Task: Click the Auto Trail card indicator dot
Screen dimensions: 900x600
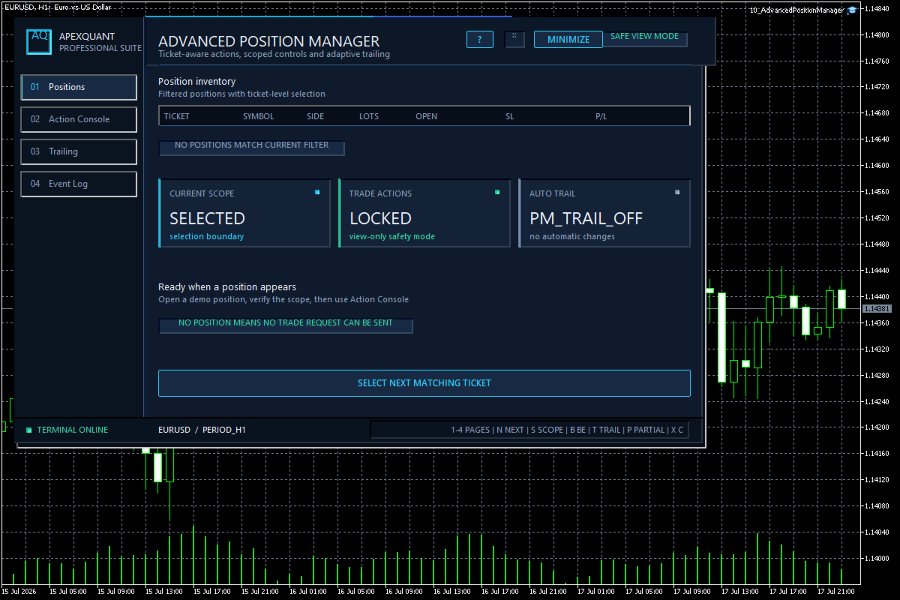Action: click(677, 192)
